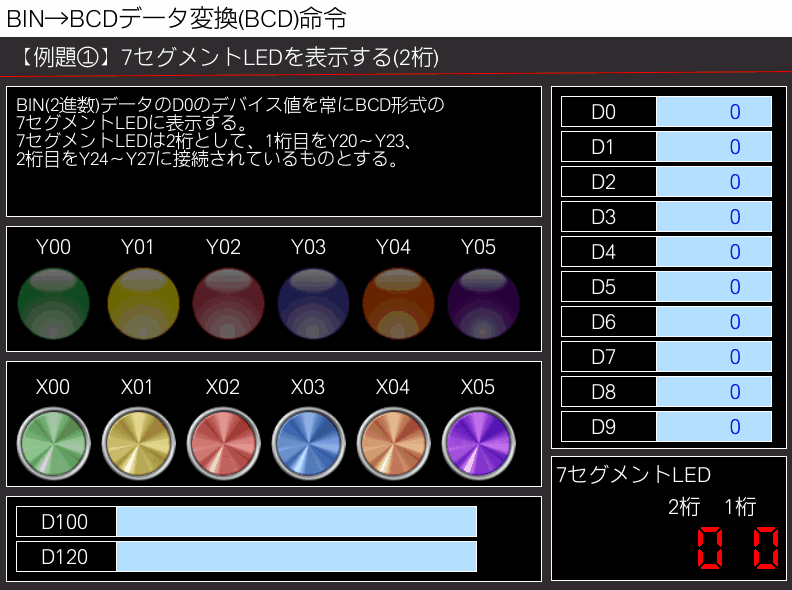
Task: Select the D6 value field
Action: pyautogui.click(x=714, y=322)
